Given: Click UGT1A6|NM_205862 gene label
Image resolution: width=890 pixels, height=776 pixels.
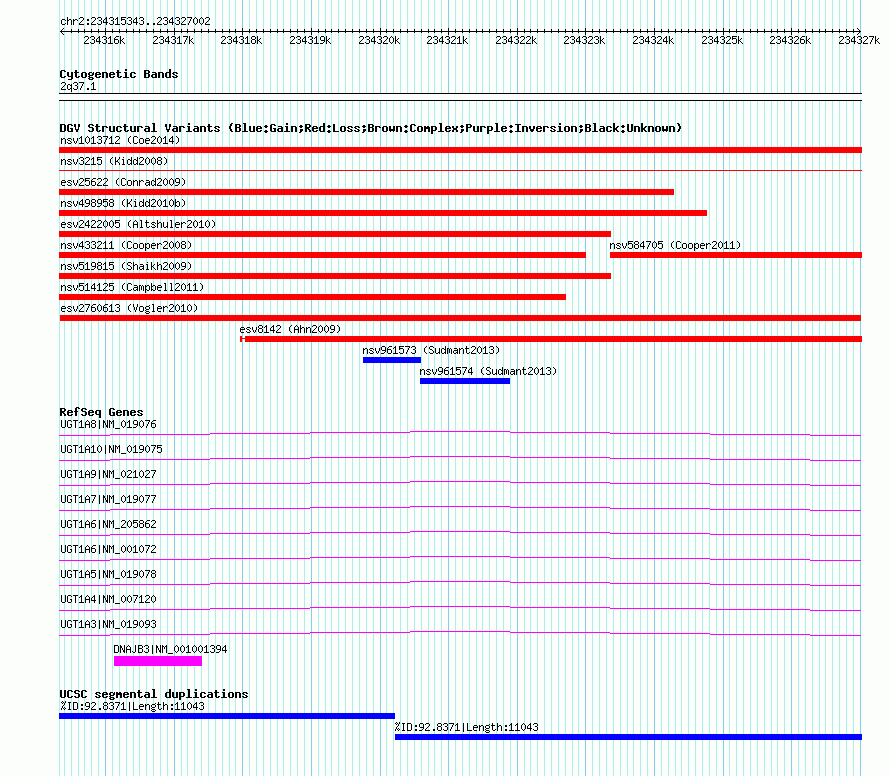Looking at the screenshot, I should [108, 525].
